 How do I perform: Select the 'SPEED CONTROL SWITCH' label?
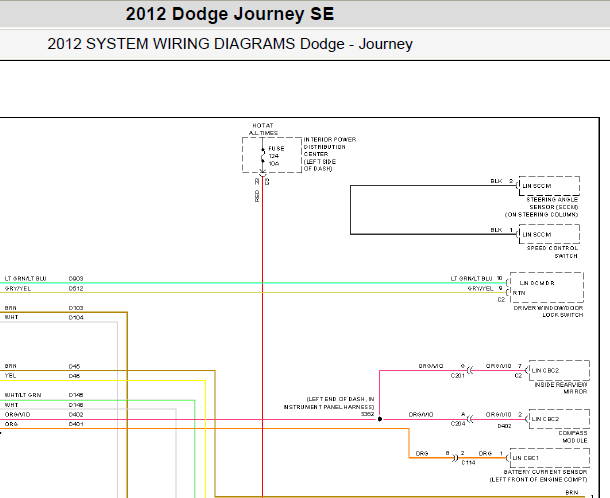[x=552, y=252]
